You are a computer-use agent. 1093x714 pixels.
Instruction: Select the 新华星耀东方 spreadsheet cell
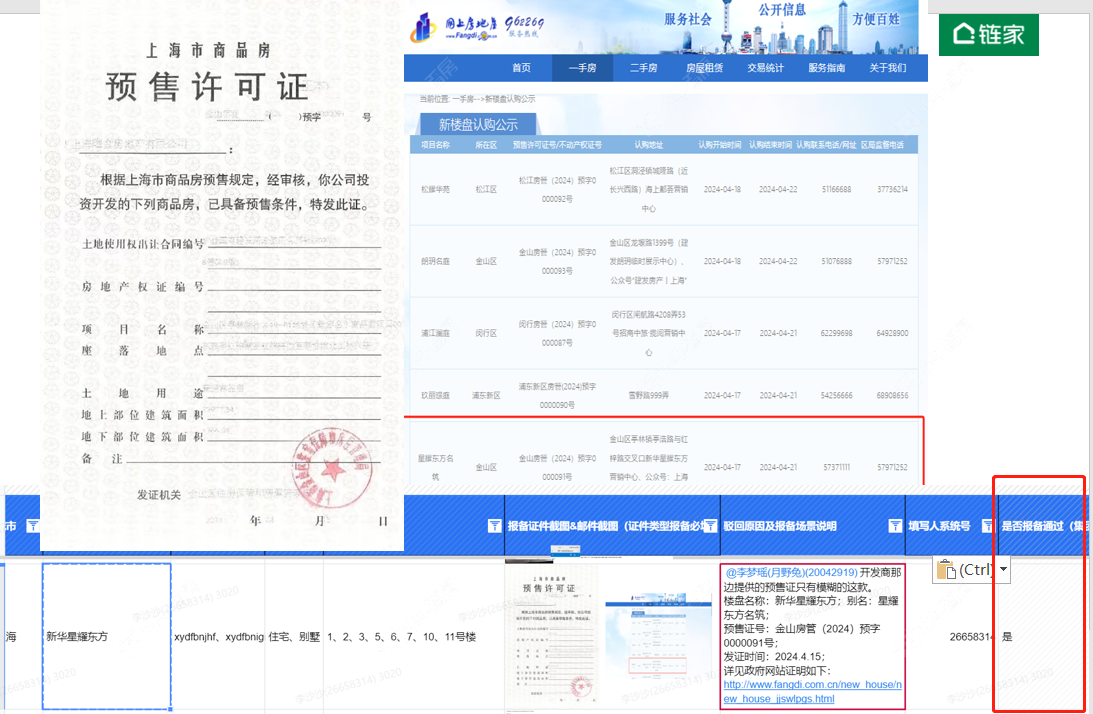(x=106, y=638)
